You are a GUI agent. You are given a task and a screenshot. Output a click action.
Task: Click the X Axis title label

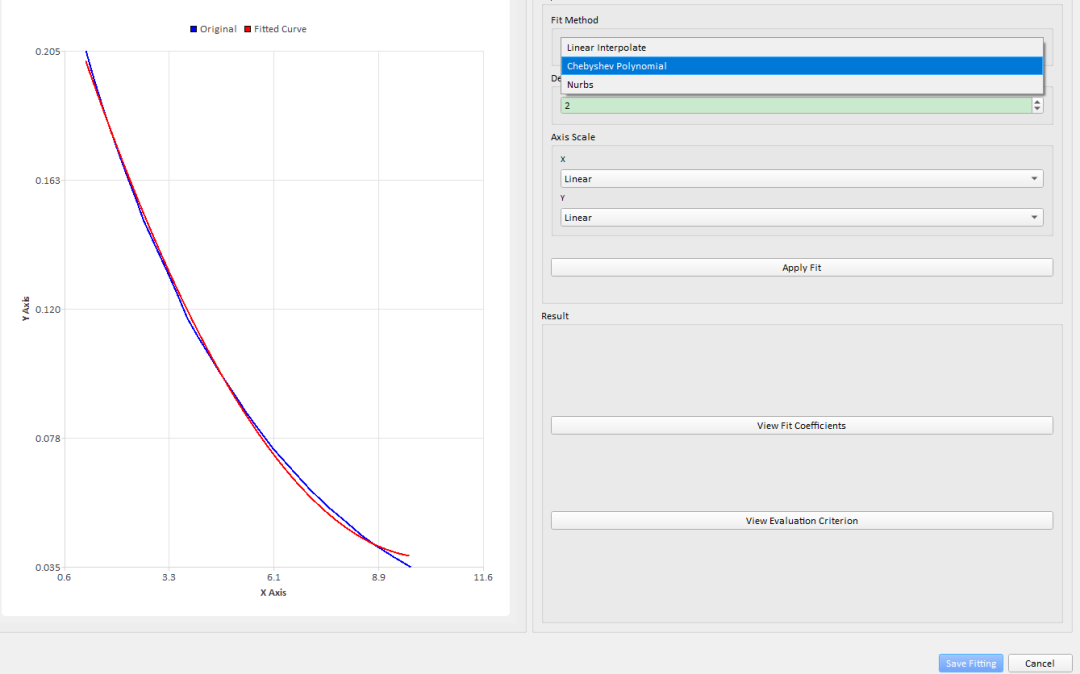(x=273, y=593)
